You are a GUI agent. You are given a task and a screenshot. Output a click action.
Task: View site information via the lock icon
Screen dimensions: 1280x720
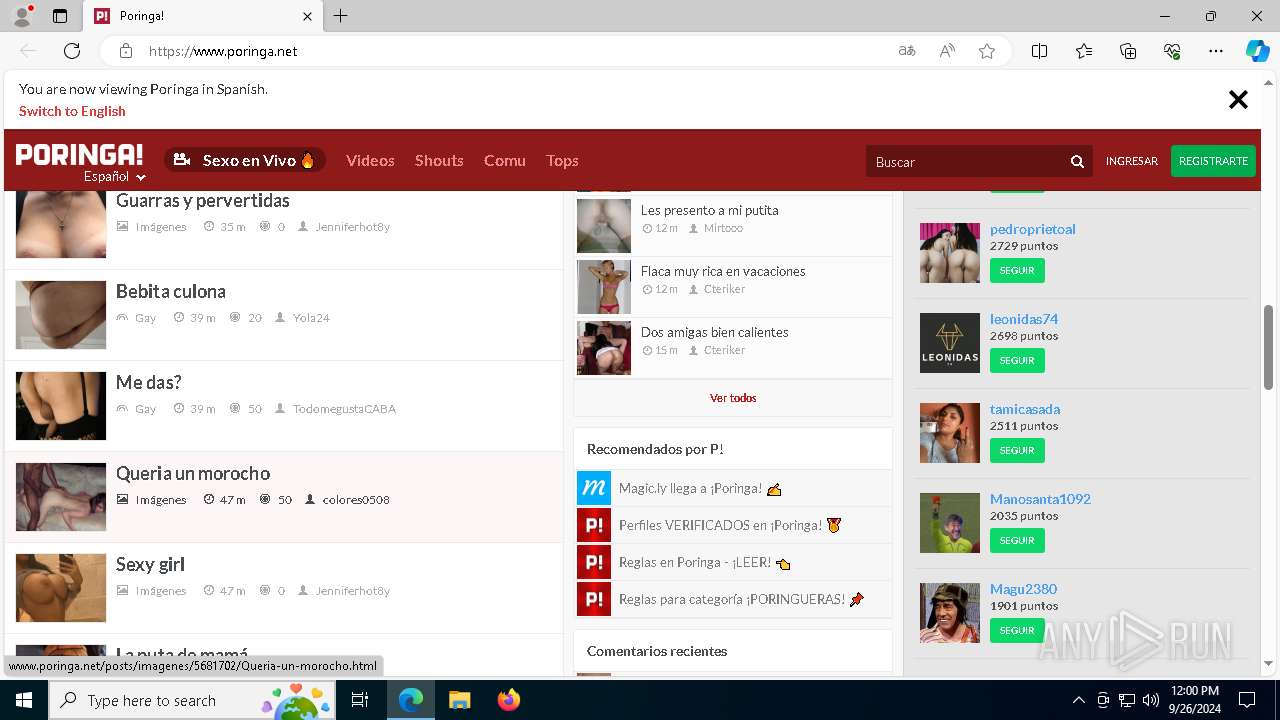126,51
